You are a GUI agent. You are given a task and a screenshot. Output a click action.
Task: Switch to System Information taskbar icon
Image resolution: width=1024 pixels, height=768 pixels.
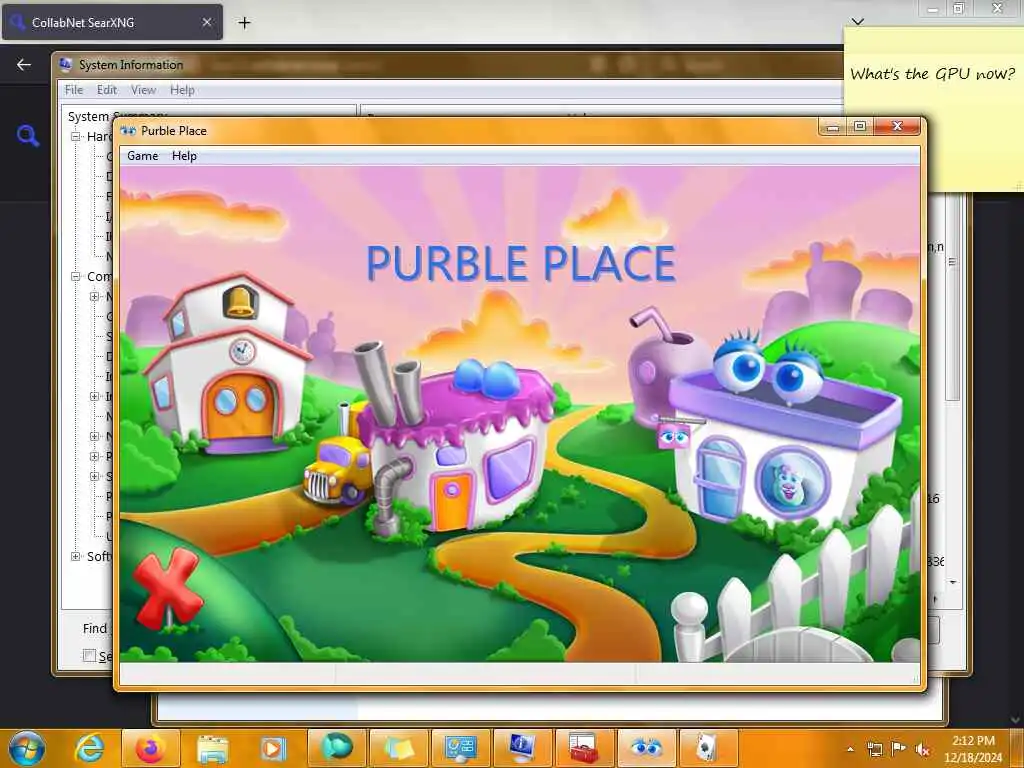(522, 748)
